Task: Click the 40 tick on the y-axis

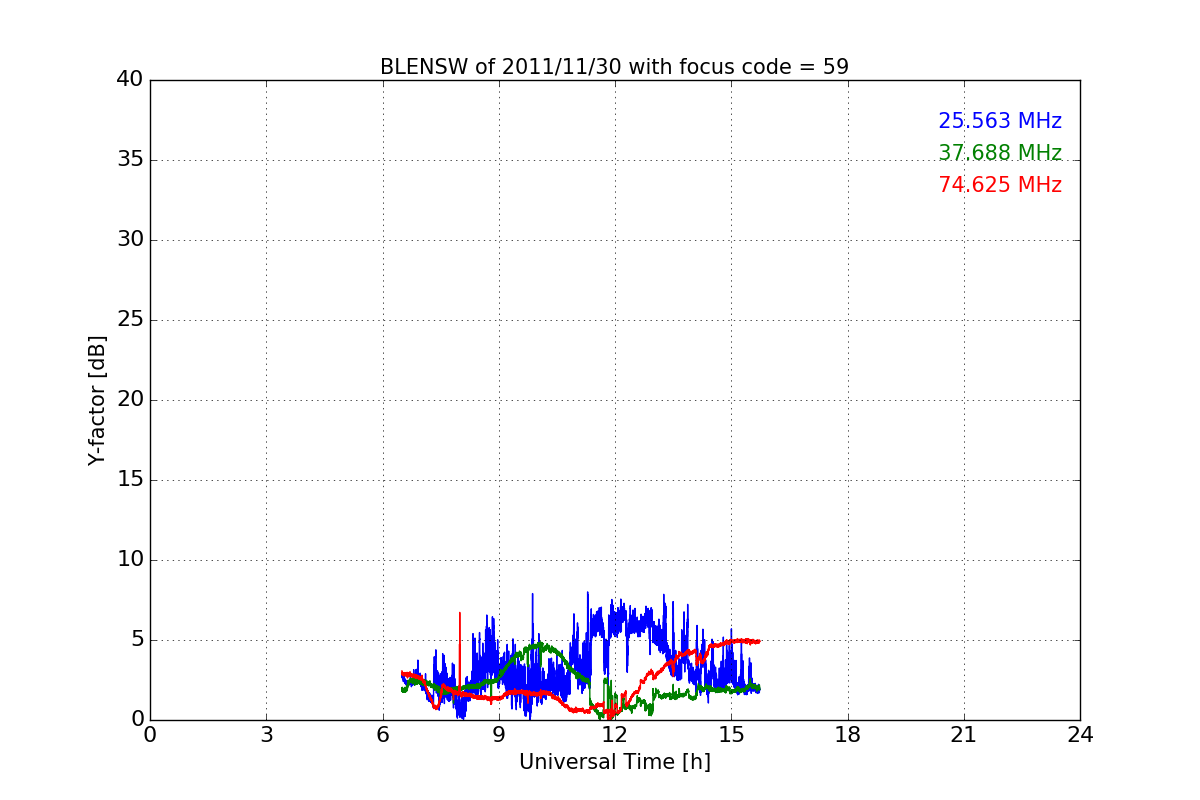Action: [129, 80]
